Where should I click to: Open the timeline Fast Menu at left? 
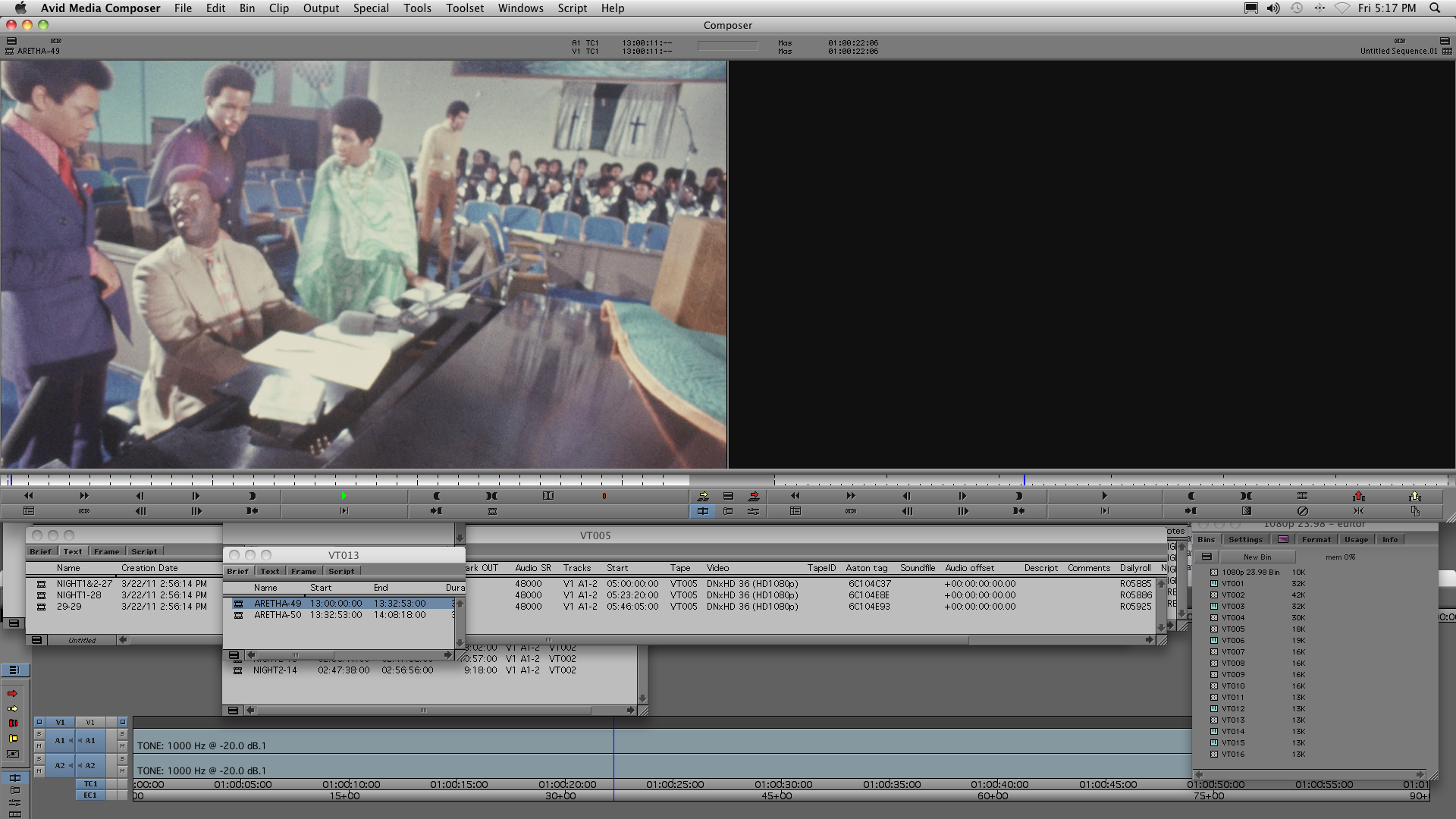point(15,670)
